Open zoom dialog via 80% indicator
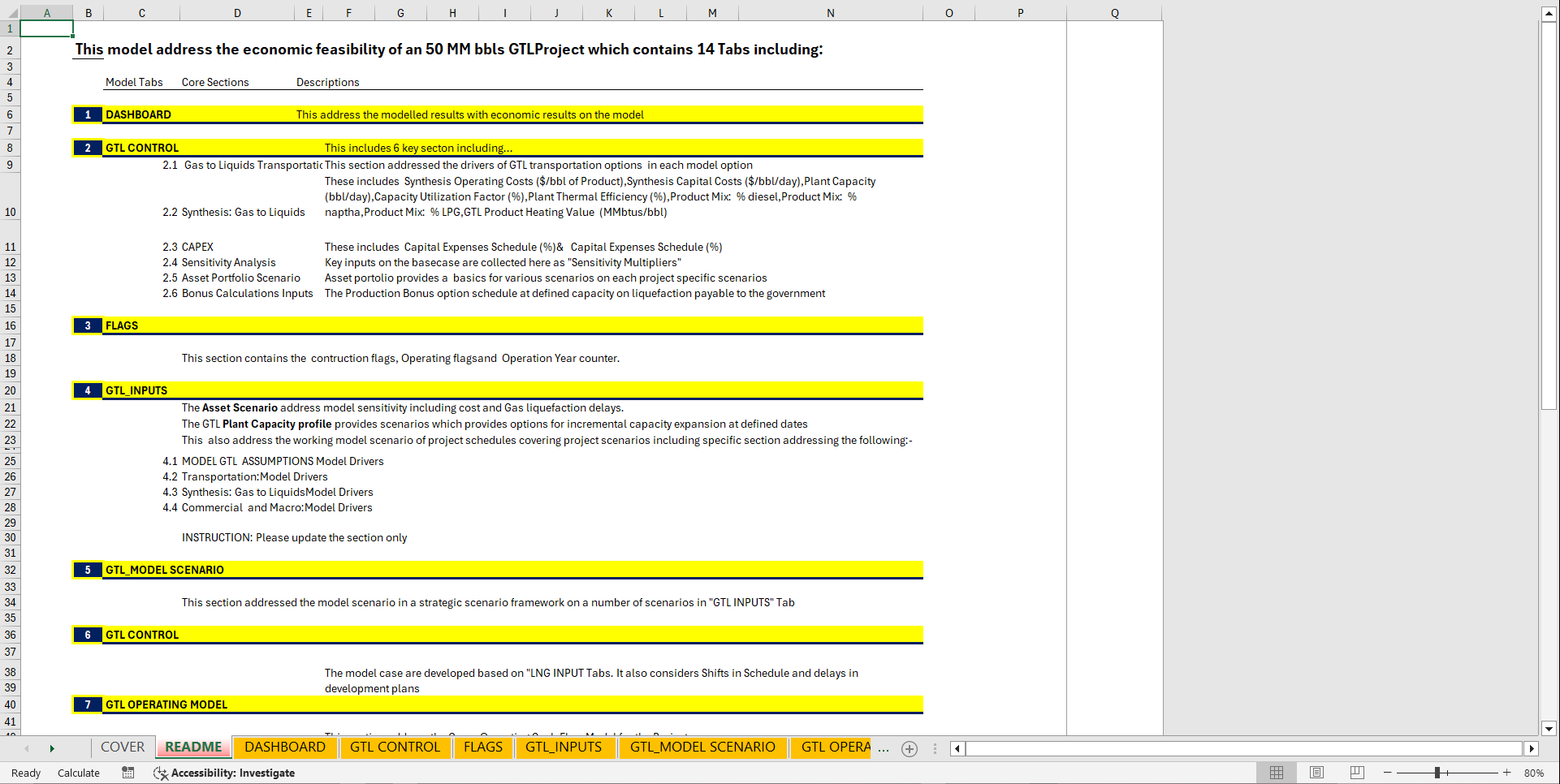The image size is (1560, 784). [1533, 773]
